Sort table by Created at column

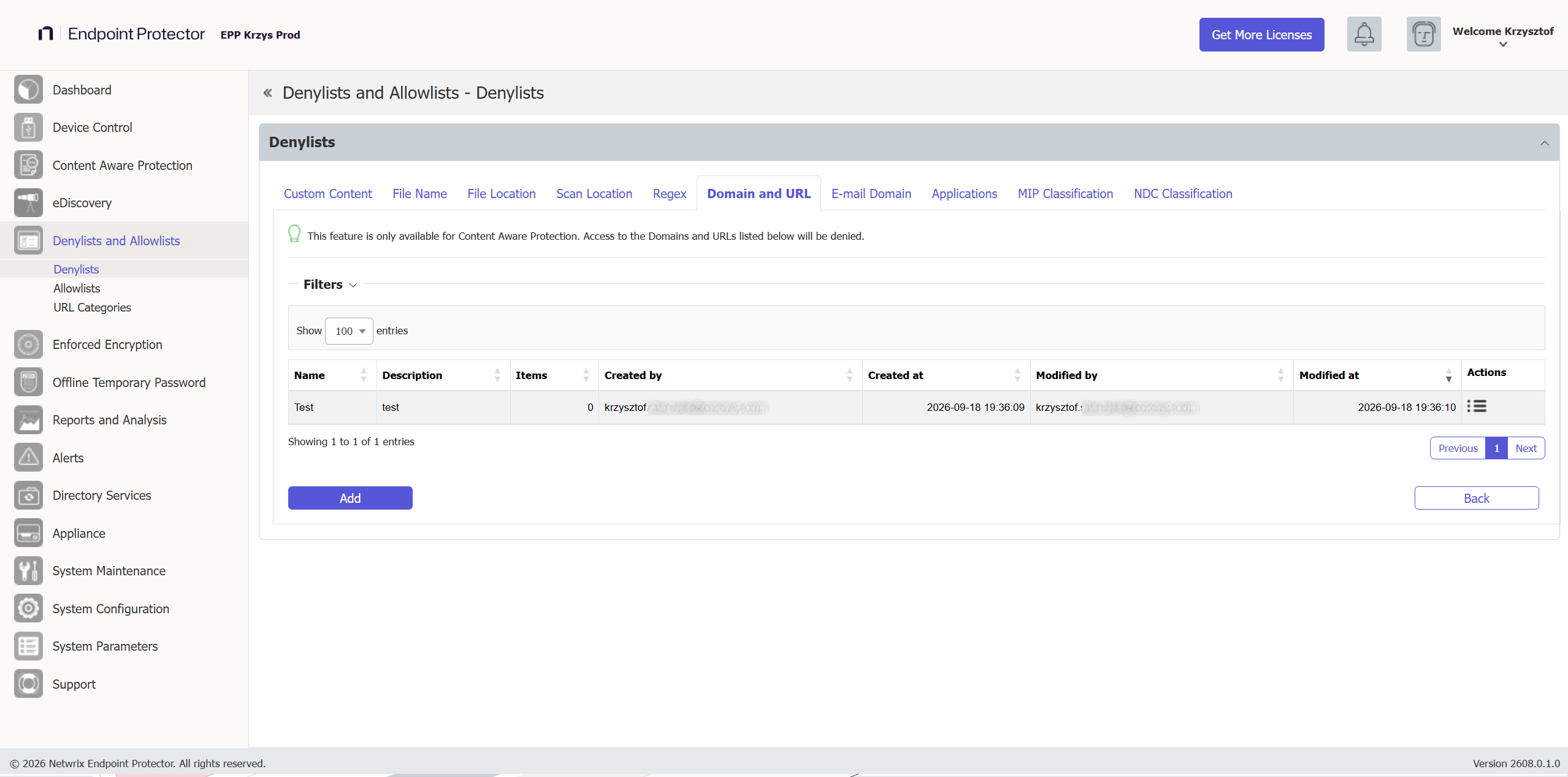point(946,375)
